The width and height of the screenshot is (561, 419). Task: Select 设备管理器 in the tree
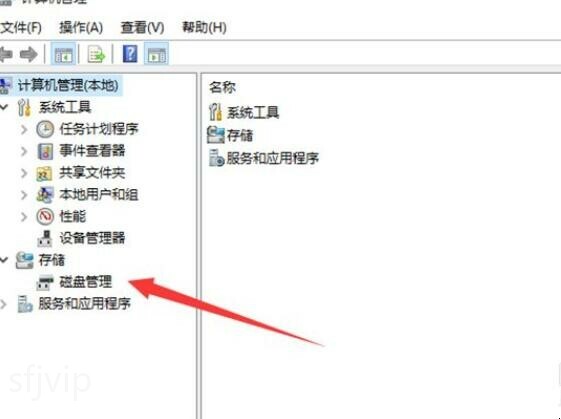(92, 238)
